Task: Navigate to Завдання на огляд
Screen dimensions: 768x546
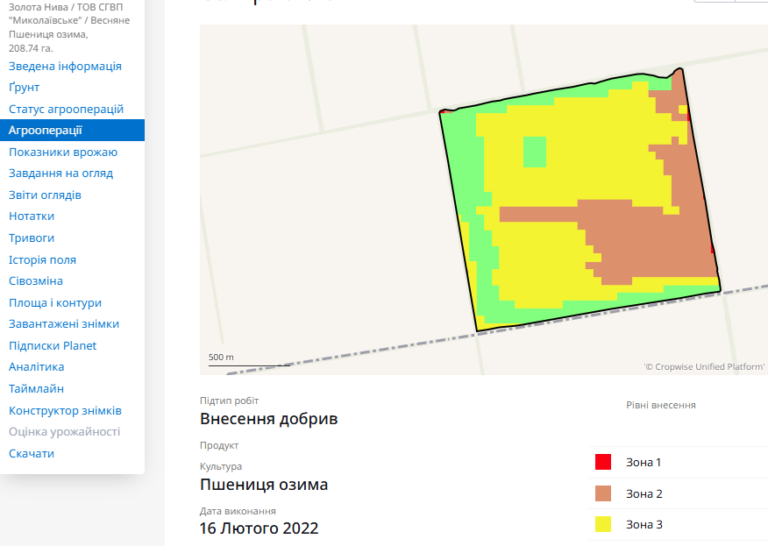Action: 61,173
